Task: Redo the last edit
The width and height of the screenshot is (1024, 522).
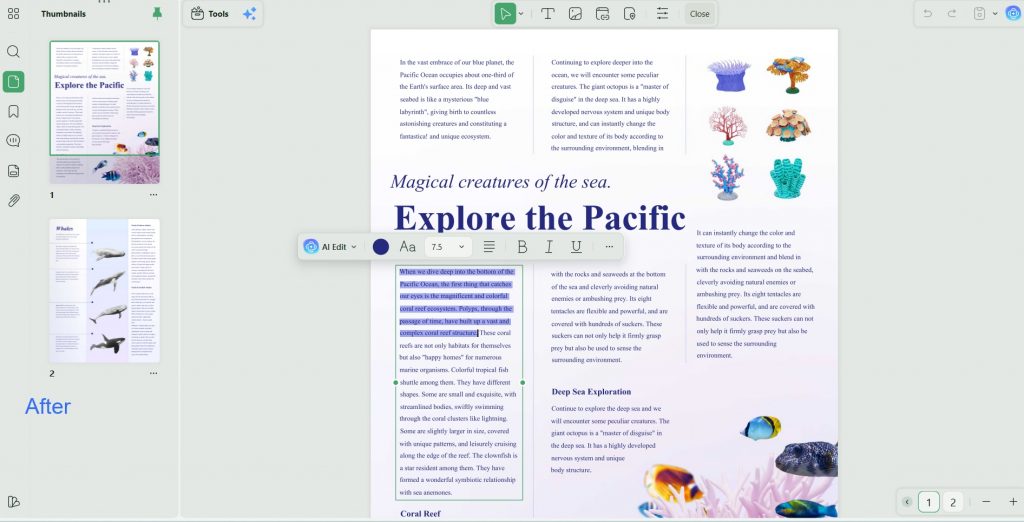Action: click(952, 14)
